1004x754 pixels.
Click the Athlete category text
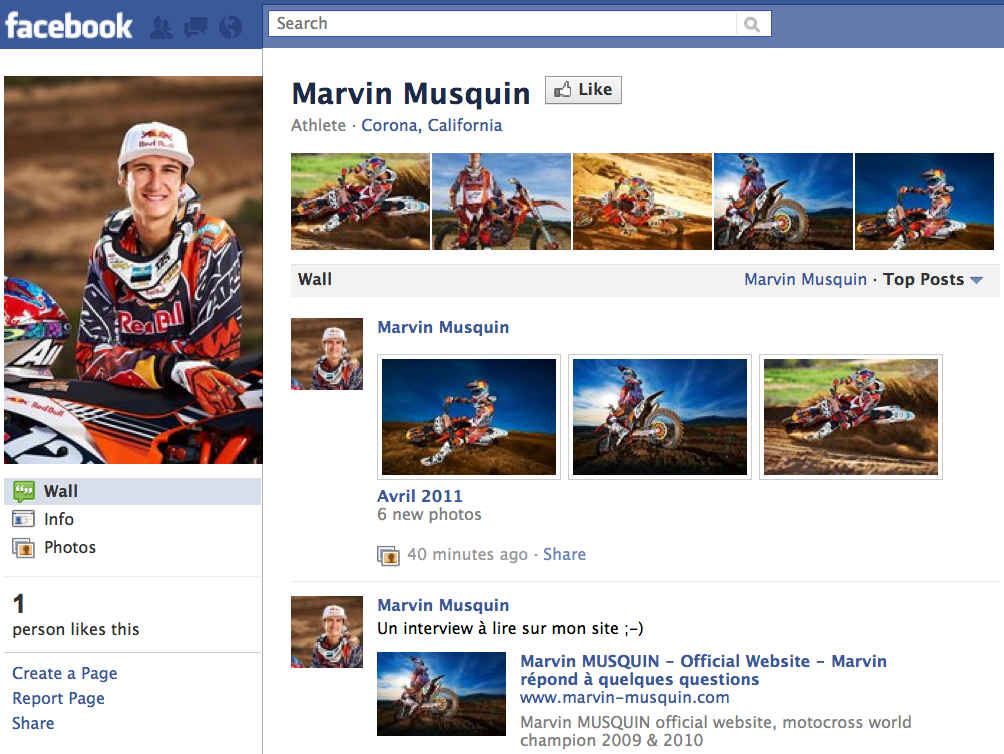318,125
